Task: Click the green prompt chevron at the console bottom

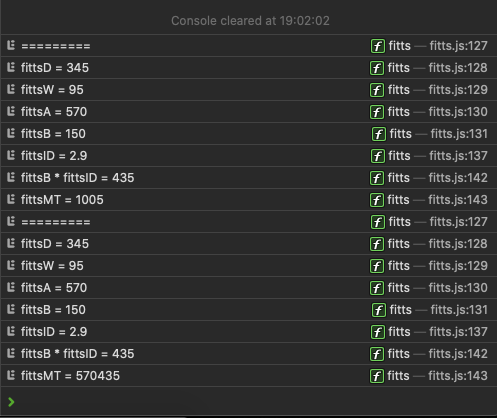Action: click(11, 402)
